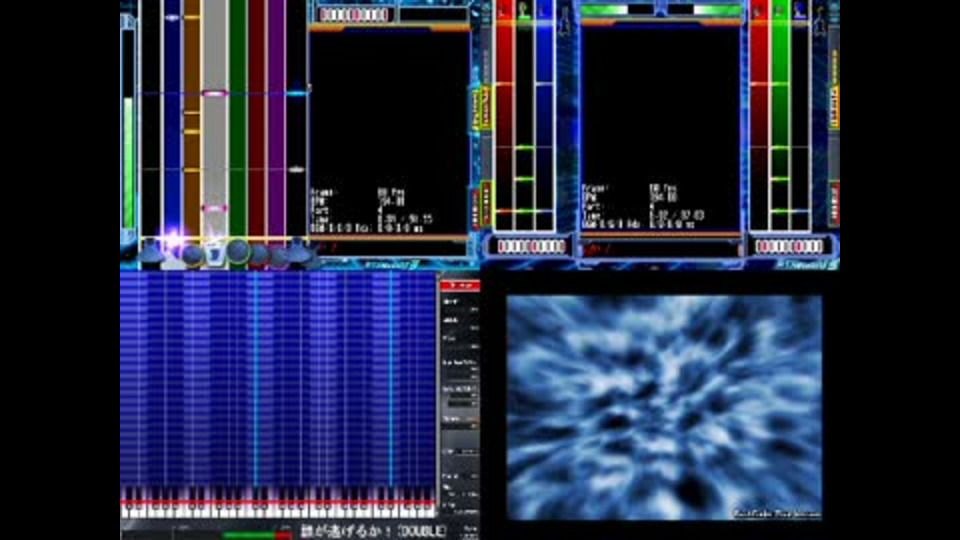
Task: Tap the key button under the 7-key dark red lane
Action: tap(258, 253)
